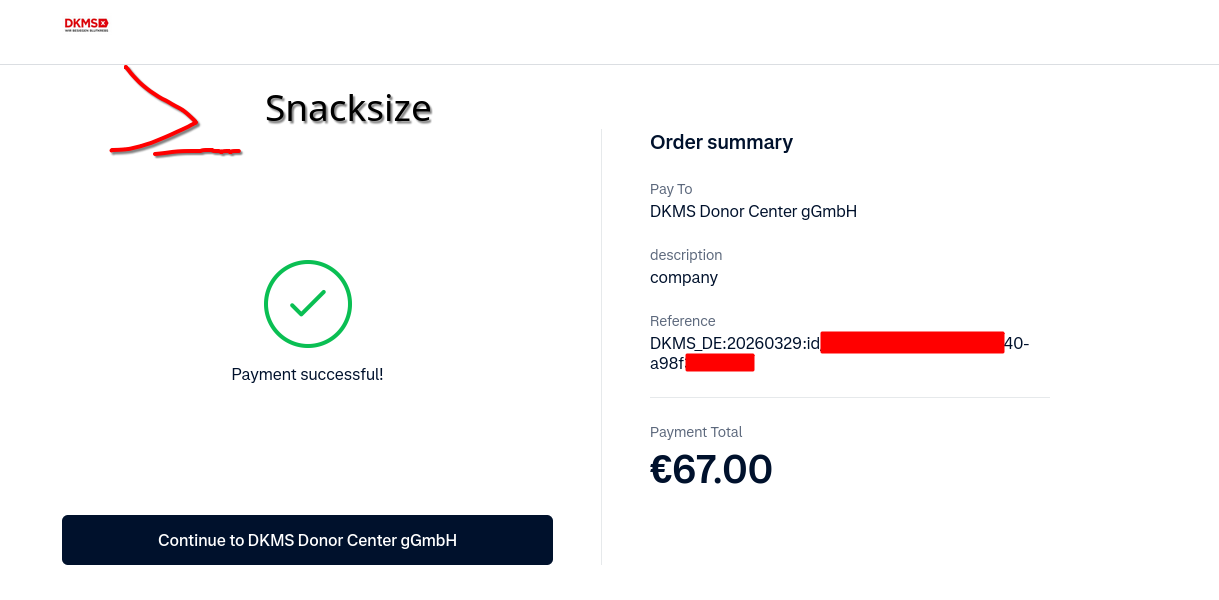Click the "Pay To" label
This screenshot has height=600, width=1219.
[671, 189]
